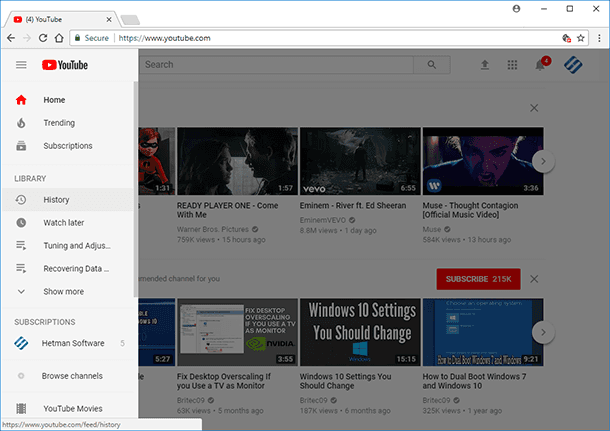Open Fix Desktop Overscaling video thumbnail

(238, 332)
